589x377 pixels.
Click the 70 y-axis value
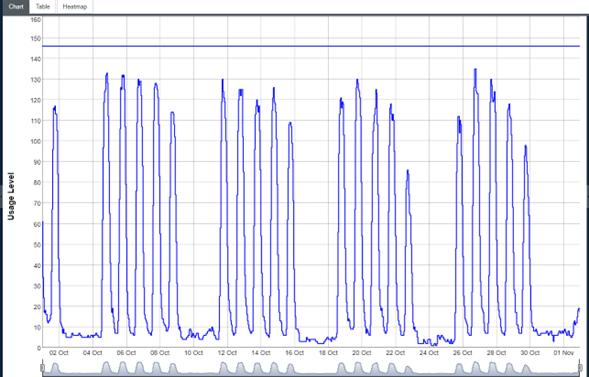[37, 203]
